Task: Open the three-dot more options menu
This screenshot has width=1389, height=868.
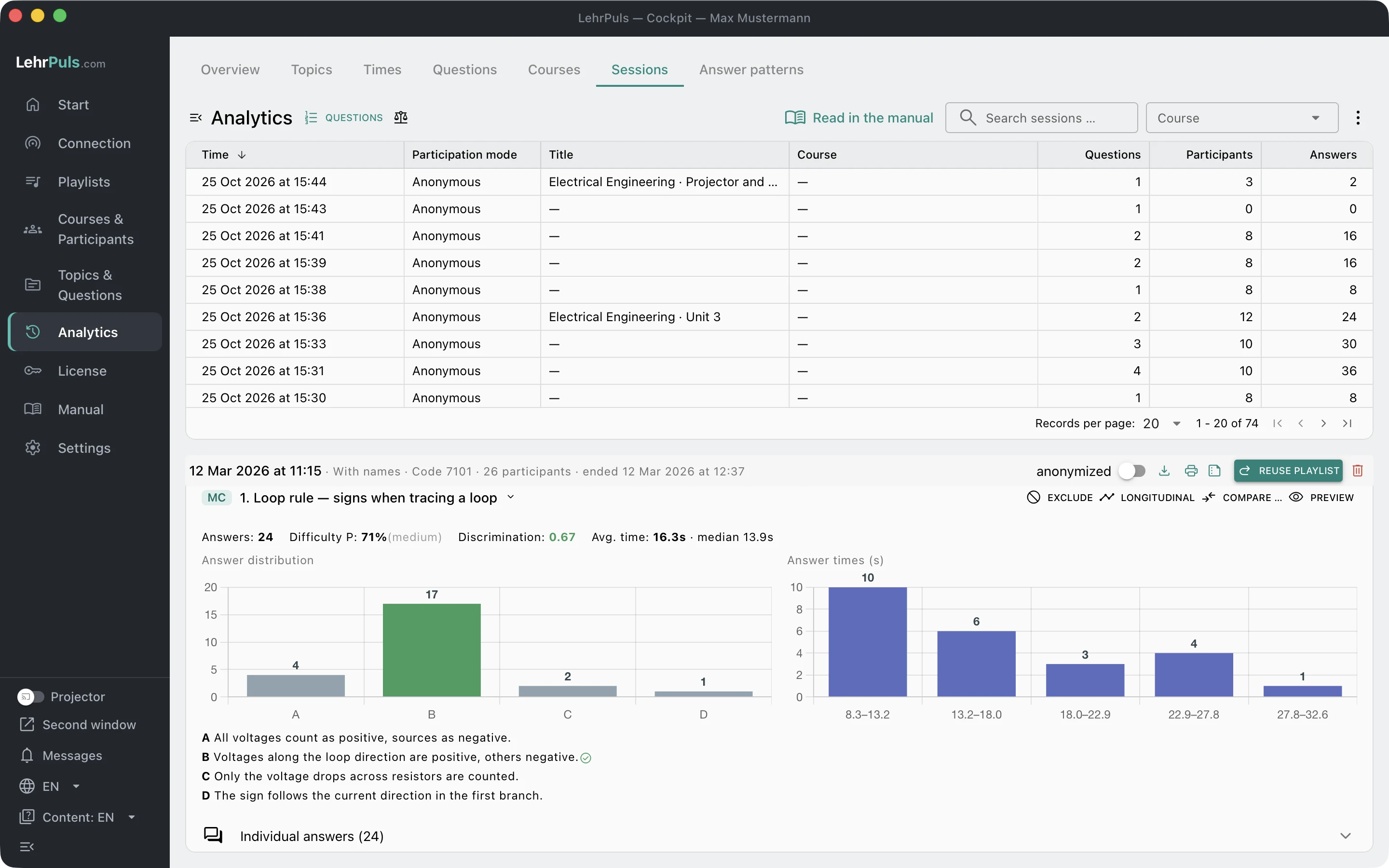Action: tap(1358, 118)
